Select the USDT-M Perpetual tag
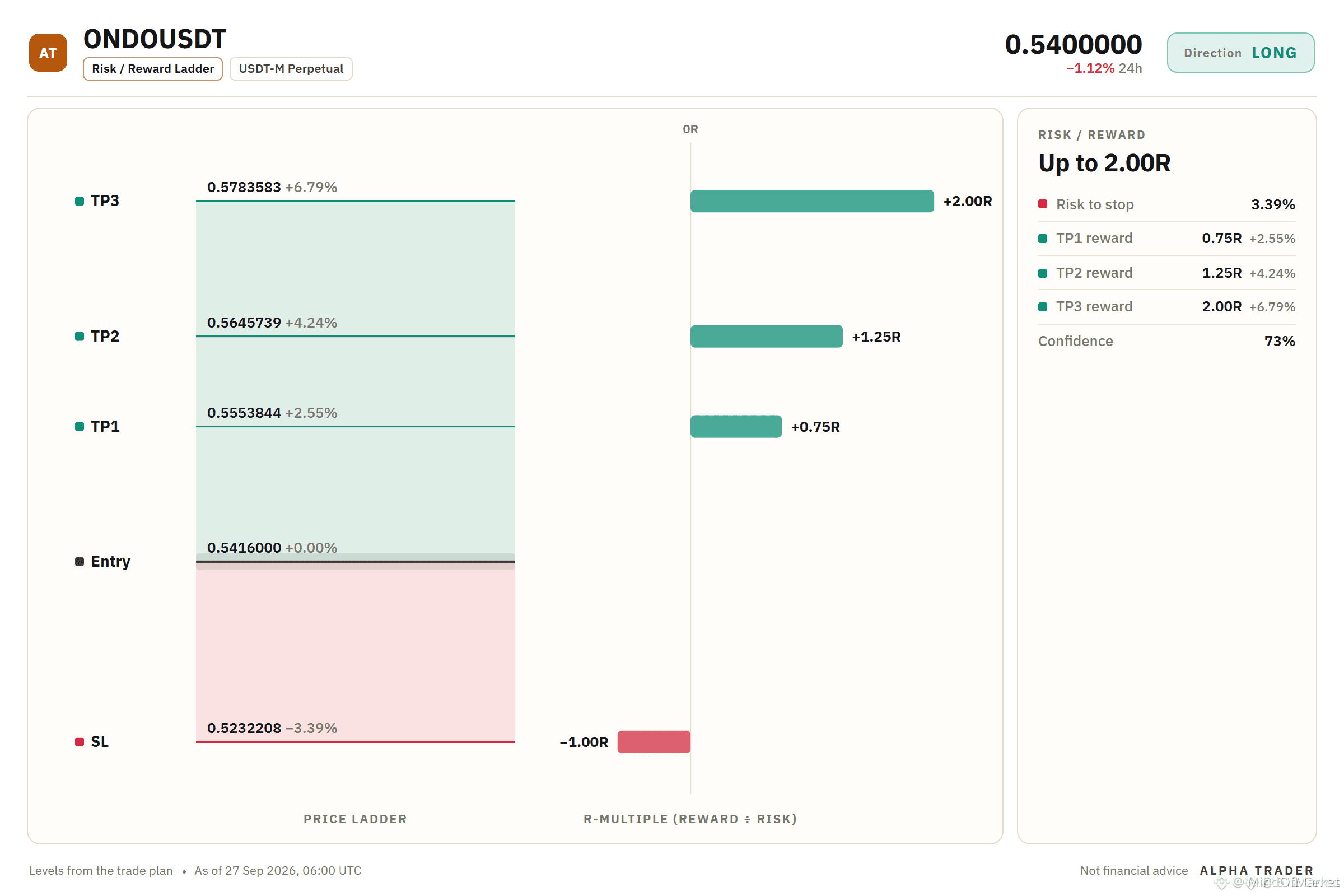The width and height of the screenshot is (1344, 896). [x=291, y=68]
